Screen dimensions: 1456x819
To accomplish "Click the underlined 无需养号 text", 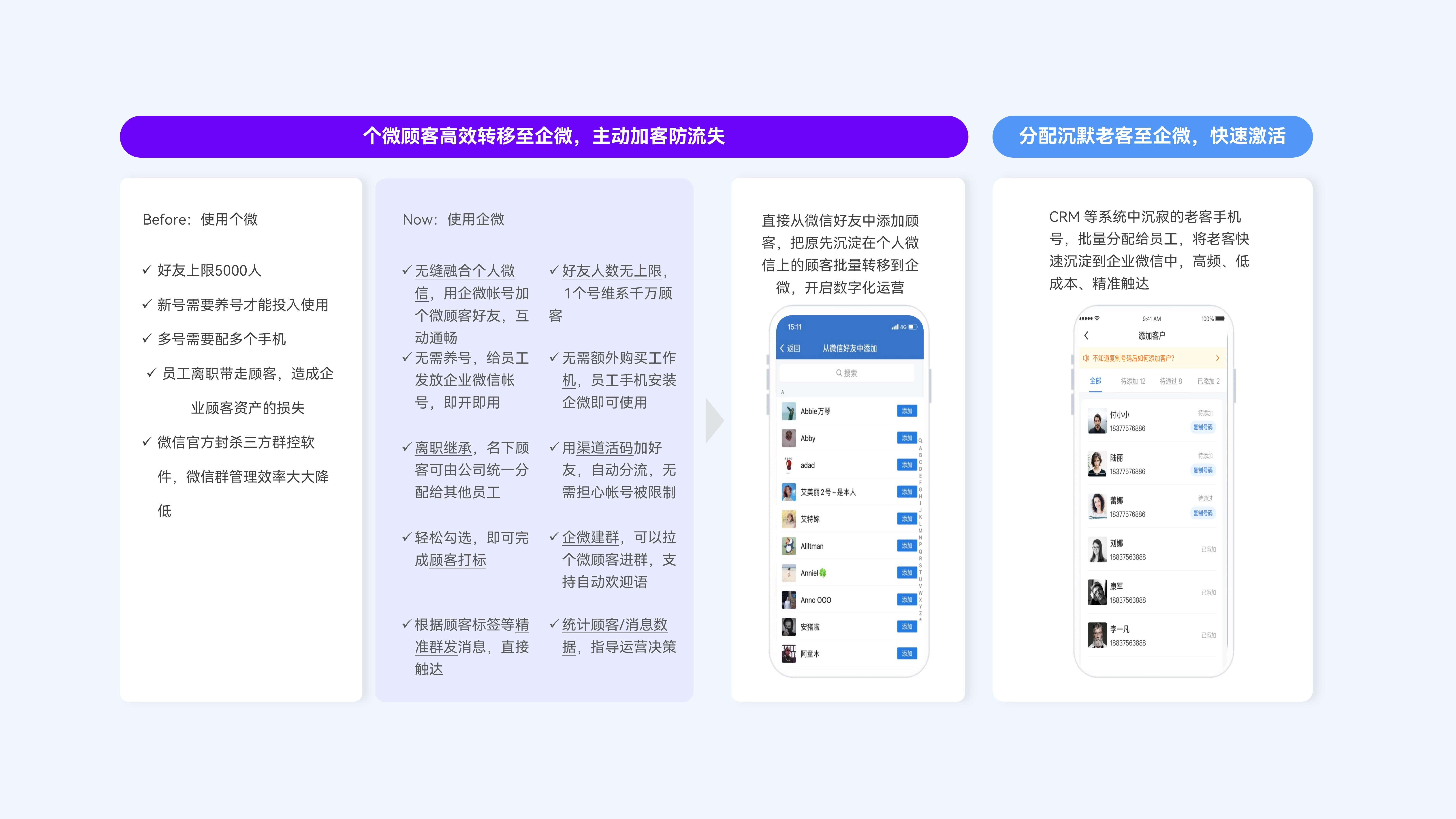I will pyautogui.click(x=443, y=358).
